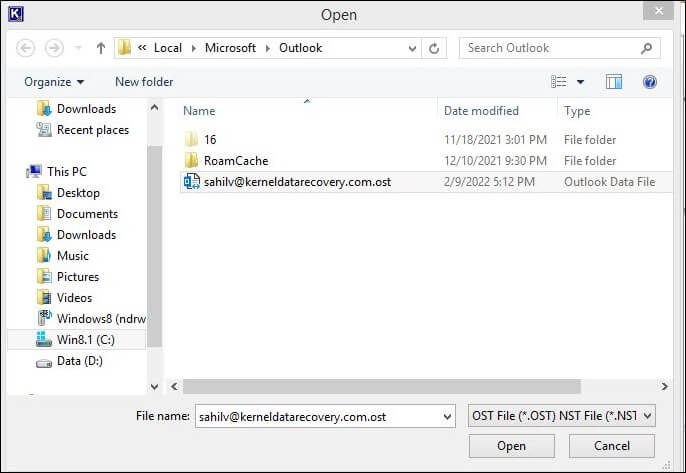Select the Outlook breadcrumb segment
686x473 pixels.
(x=301, y=48)
